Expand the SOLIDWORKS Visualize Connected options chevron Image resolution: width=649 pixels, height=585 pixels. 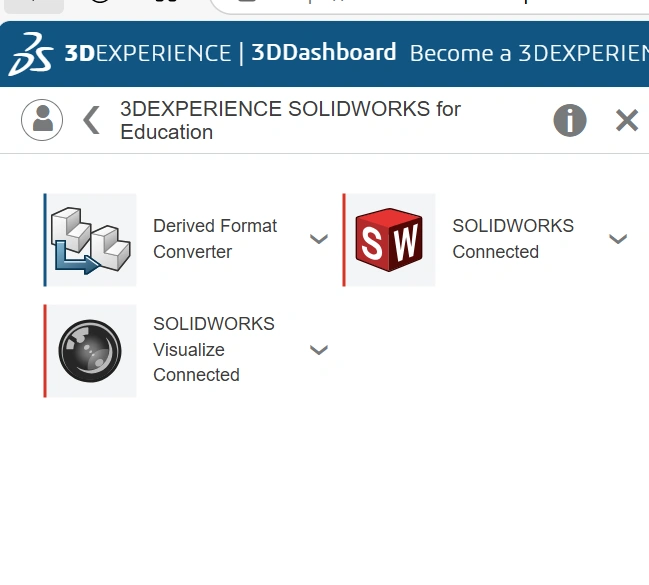pyautogui.click(x=319, y=350)
